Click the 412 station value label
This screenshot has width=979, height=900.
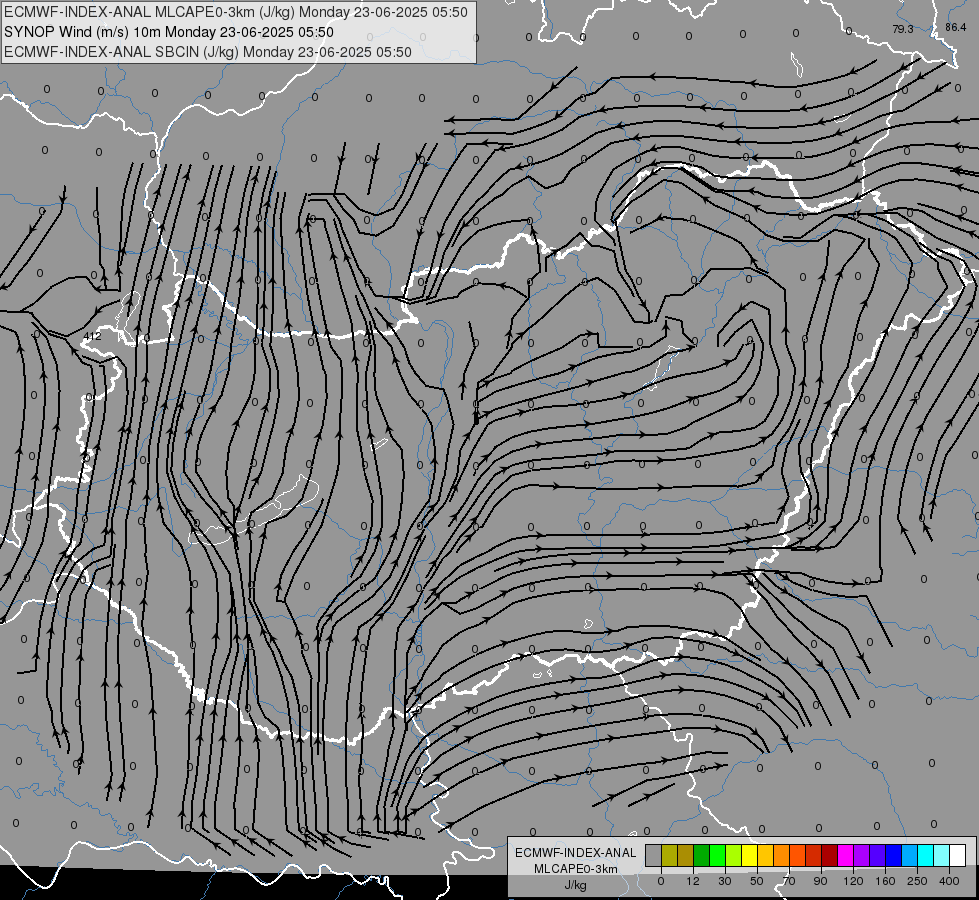pos(92,336)
